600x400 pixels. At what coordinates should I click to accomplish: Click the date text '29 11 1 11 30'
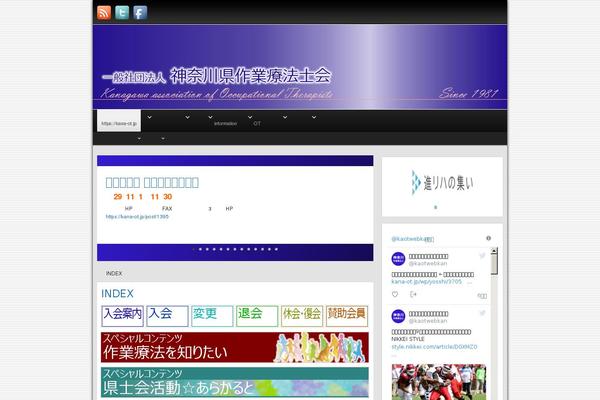pyautogui.click(x=143, y=197)
